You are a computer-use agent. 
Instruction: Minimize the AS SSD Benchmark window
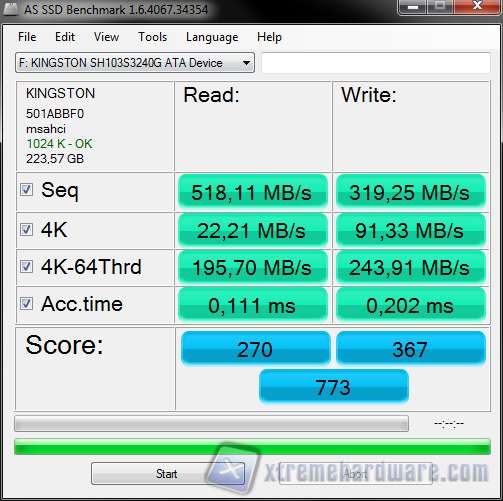413,7
